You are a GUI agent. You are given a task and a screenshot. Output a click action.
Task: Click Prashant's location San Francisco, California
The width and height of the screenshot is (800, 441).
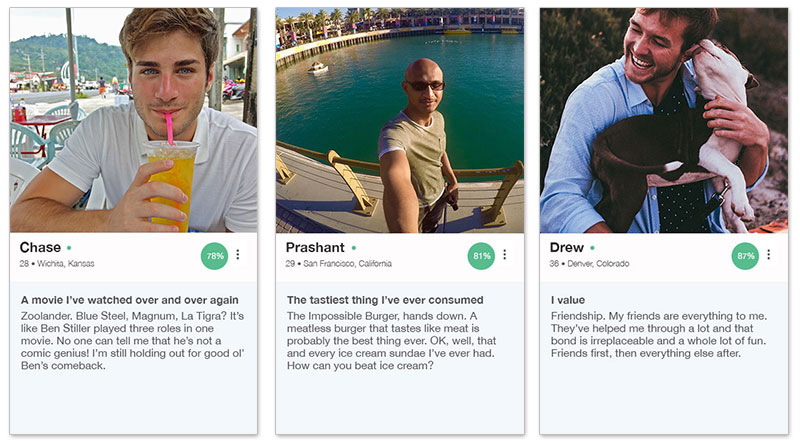point(347,263)
